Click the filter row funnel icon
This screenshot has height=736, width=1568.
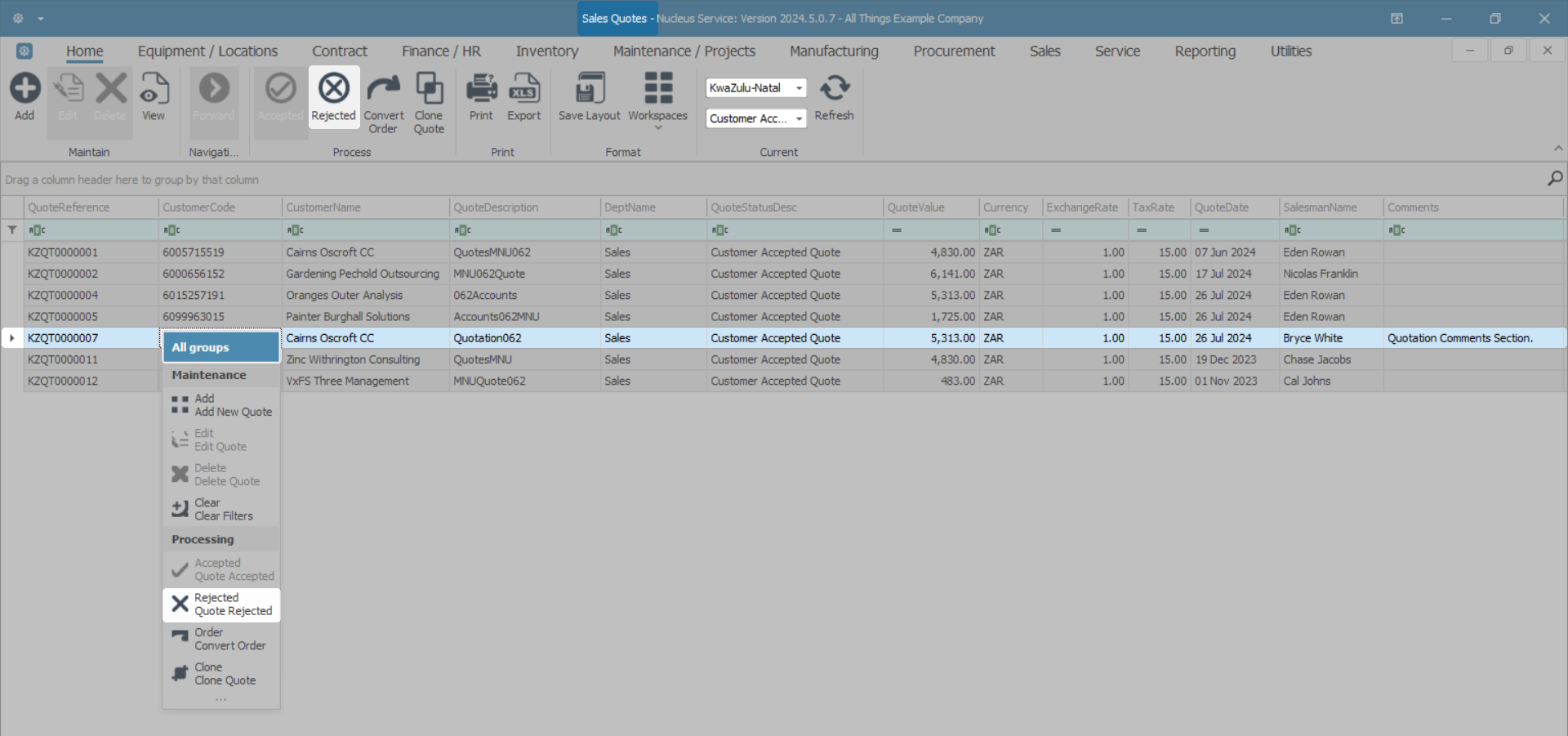point(12,230)
